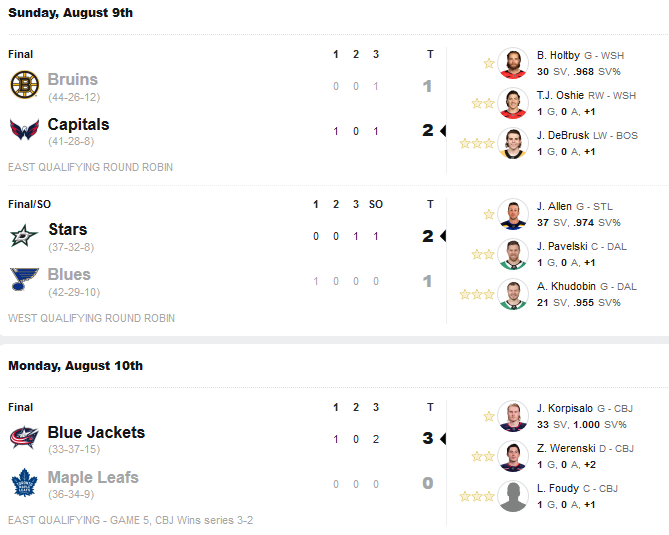This screenshot has height=535, width=669.
Task: Click the Washington Capitals logo
Action: [x=25, y=130]
